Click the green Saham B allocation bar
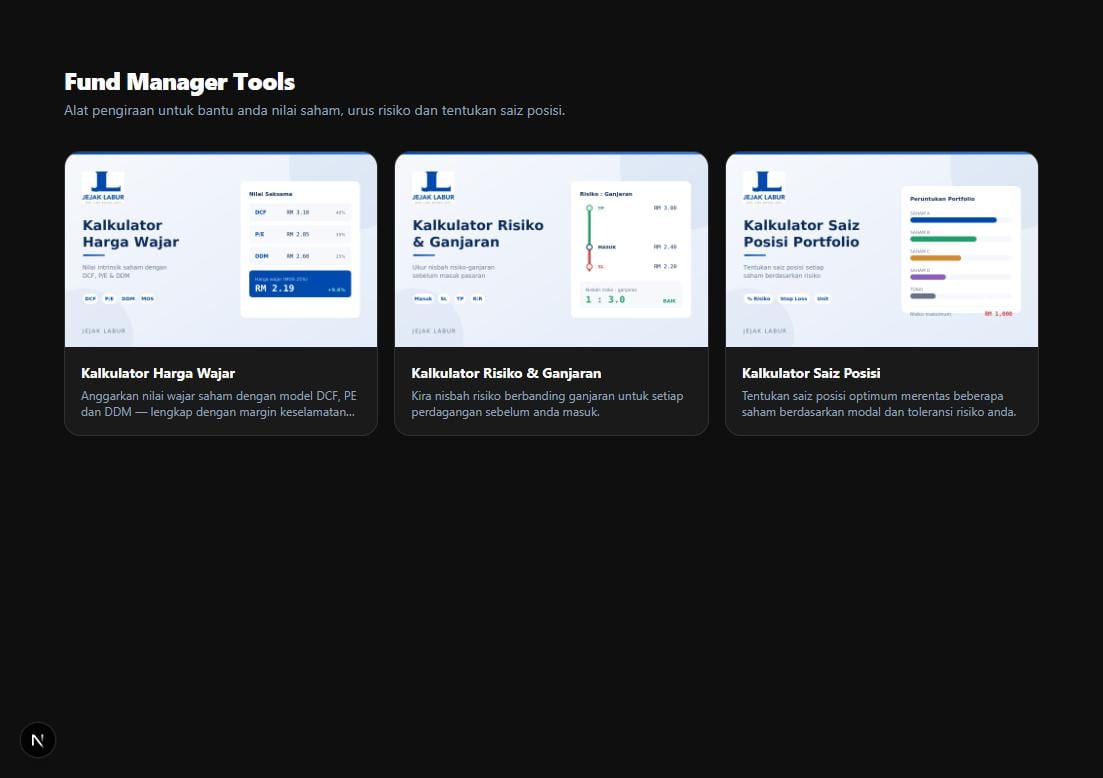The width and height of the screenshot is (1103, 778). 943,239
